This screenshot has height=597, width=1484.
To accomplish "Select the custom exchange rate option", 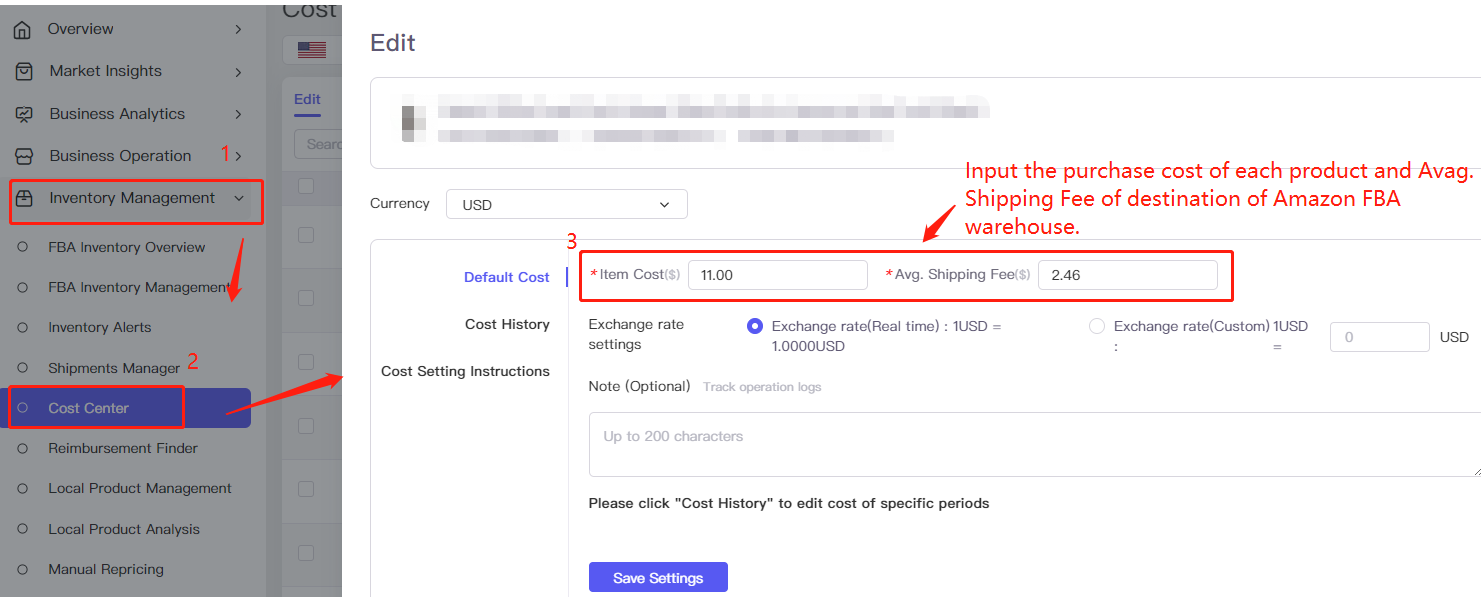I will tap(1097, 326).
